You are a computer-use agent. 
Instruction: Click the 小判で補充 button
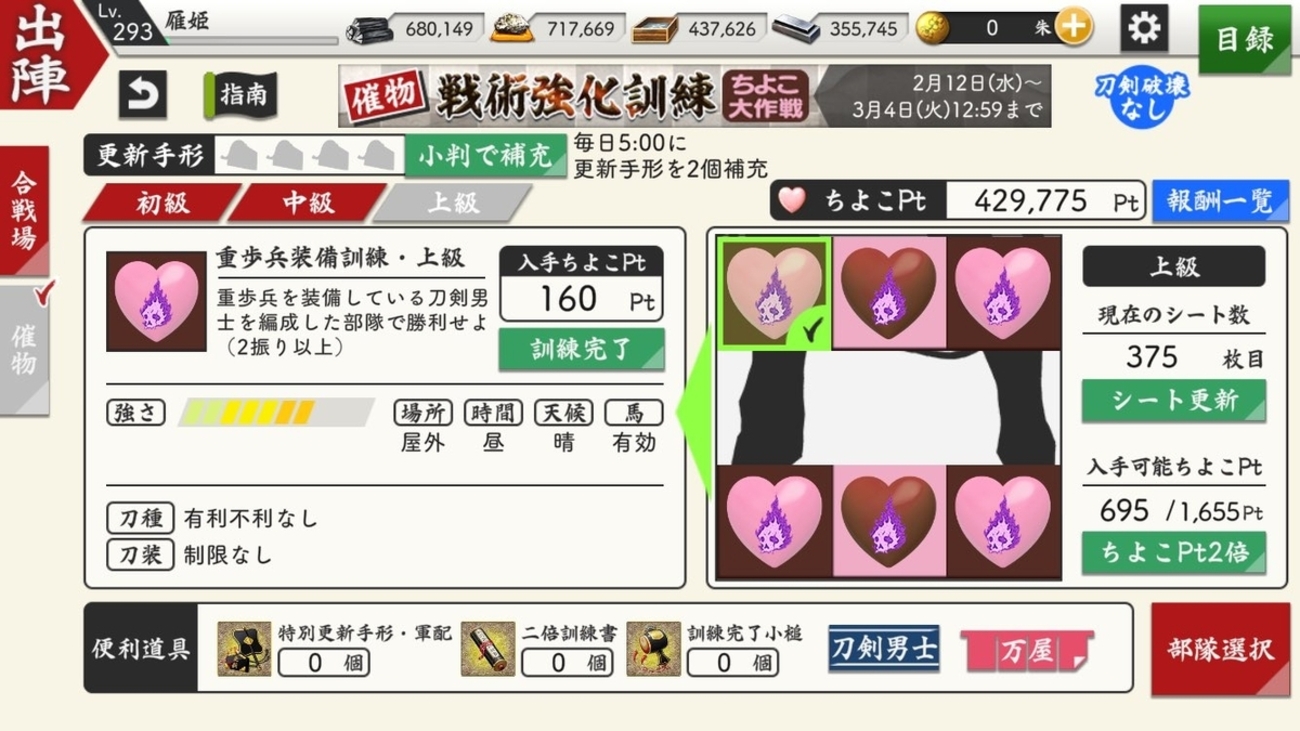(x=486, y=156)
